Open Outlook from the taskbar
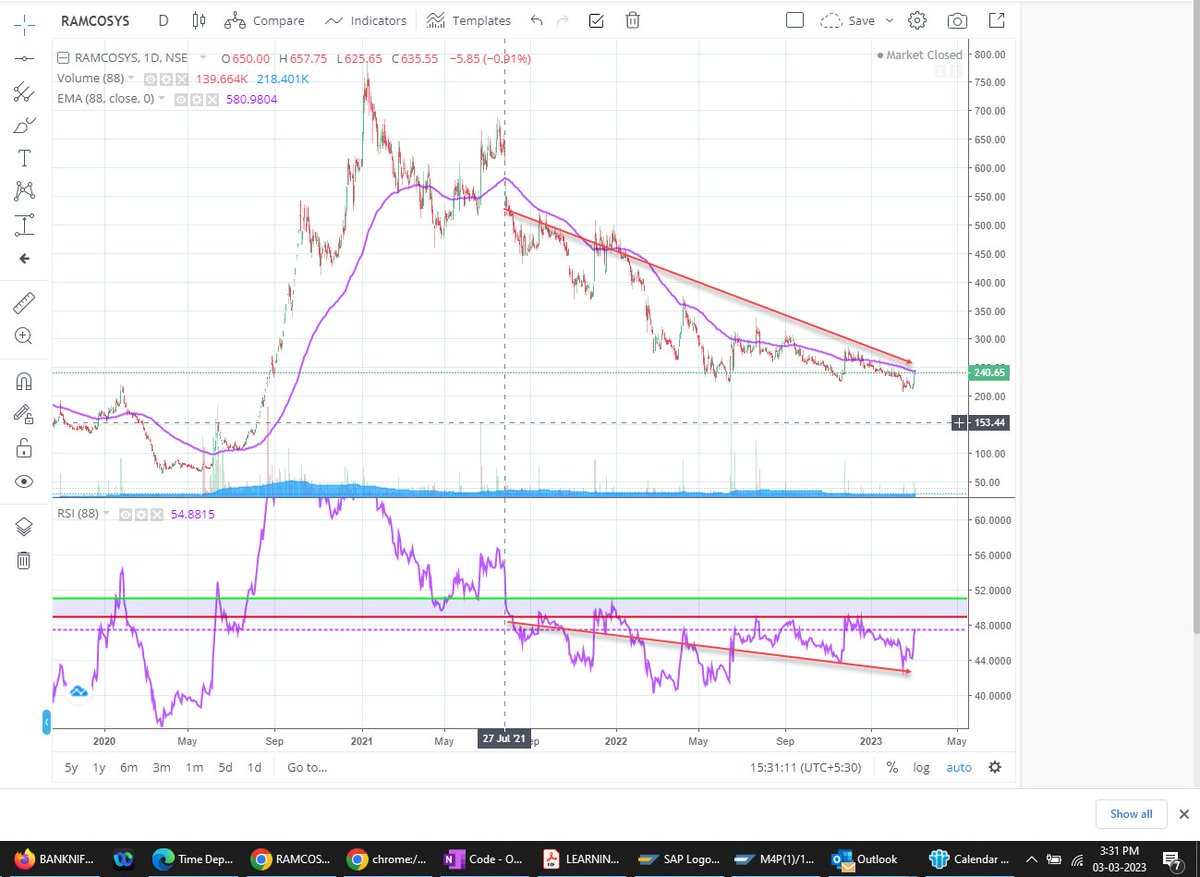This screenshot has height=877, width=1200. tap(867, 859)
